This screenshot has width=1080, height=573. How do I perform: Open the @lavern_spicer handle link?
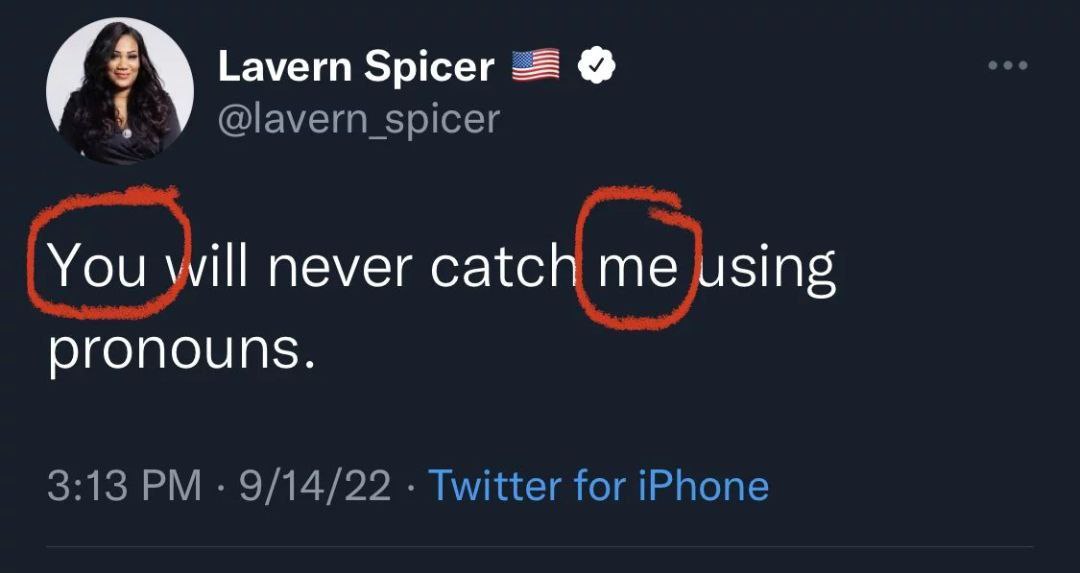[x=358, y=119]
